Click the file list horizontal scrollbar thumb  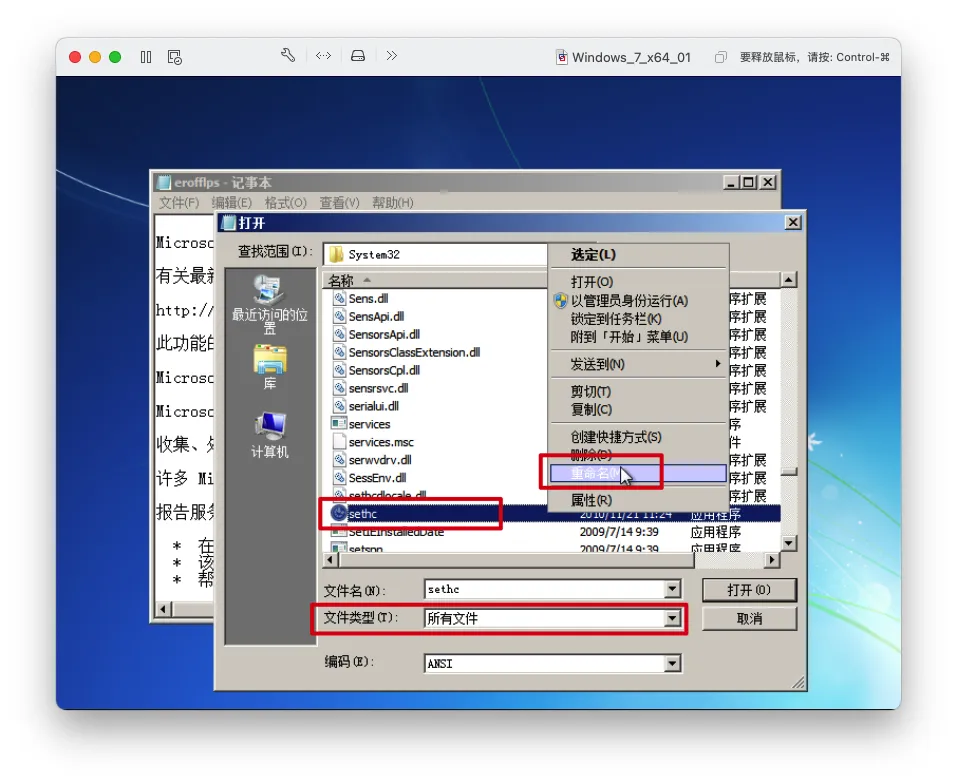point(516,559)
